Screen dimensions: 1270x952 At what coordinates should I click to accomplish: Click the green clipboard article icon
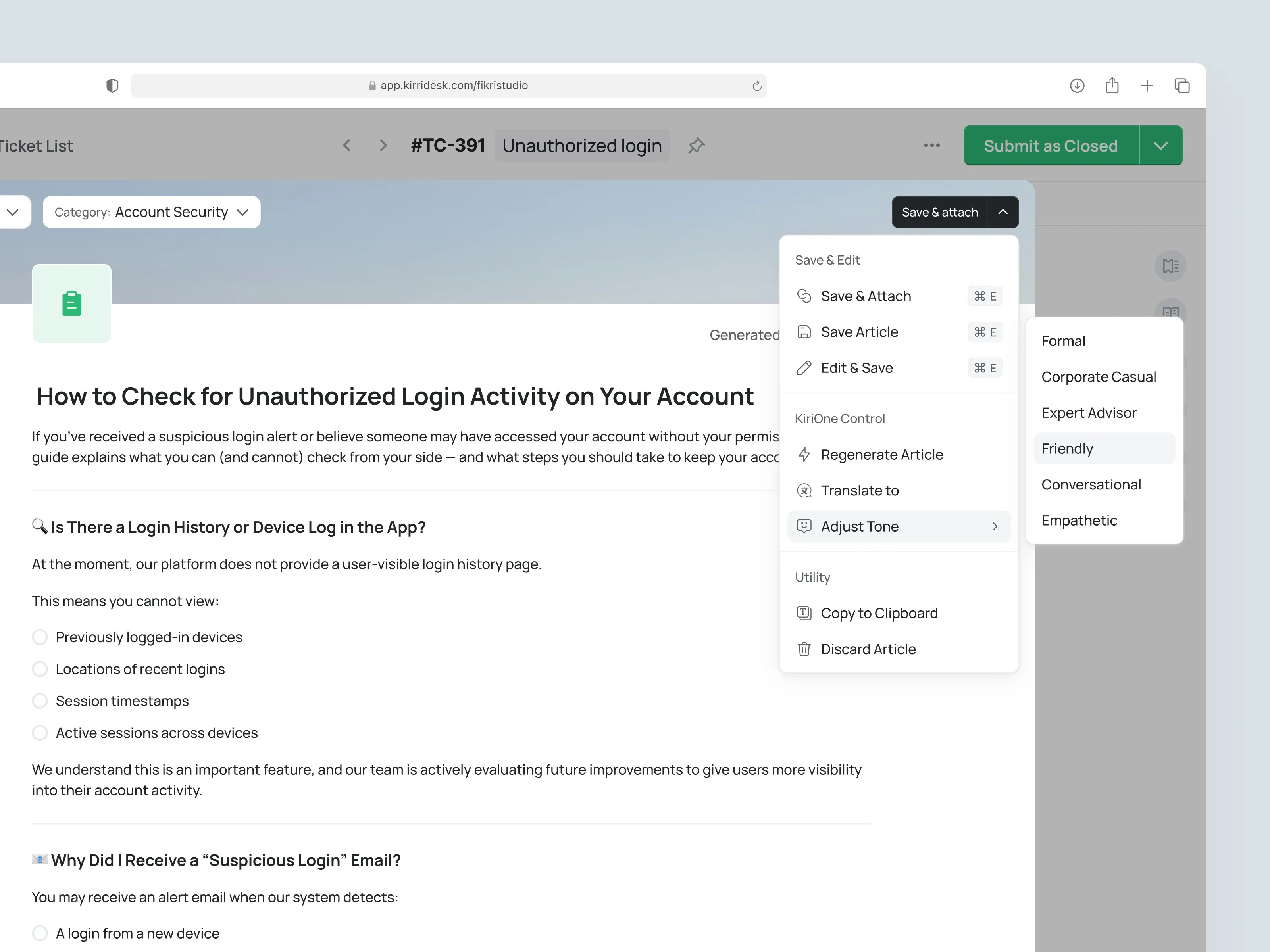tap(72, 303)
